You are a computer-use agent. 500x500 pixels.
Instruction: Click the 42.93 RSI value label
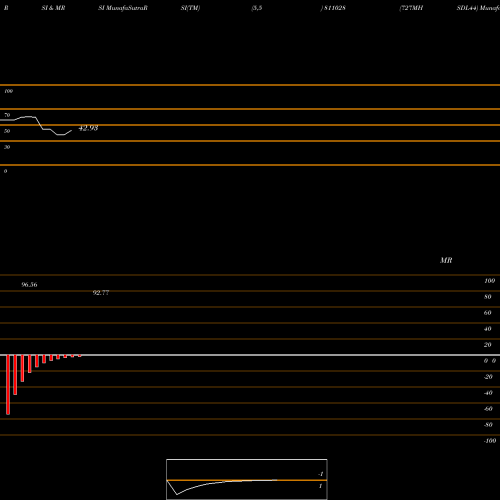click(x=88, y=128)
